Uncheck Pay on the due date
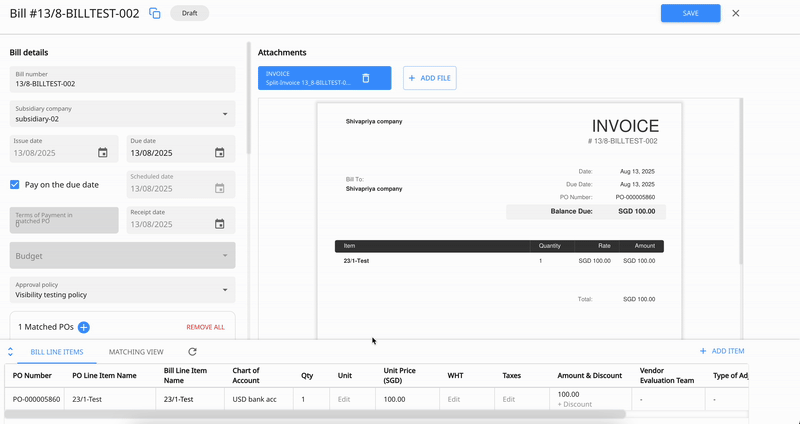 click(15, 185)
